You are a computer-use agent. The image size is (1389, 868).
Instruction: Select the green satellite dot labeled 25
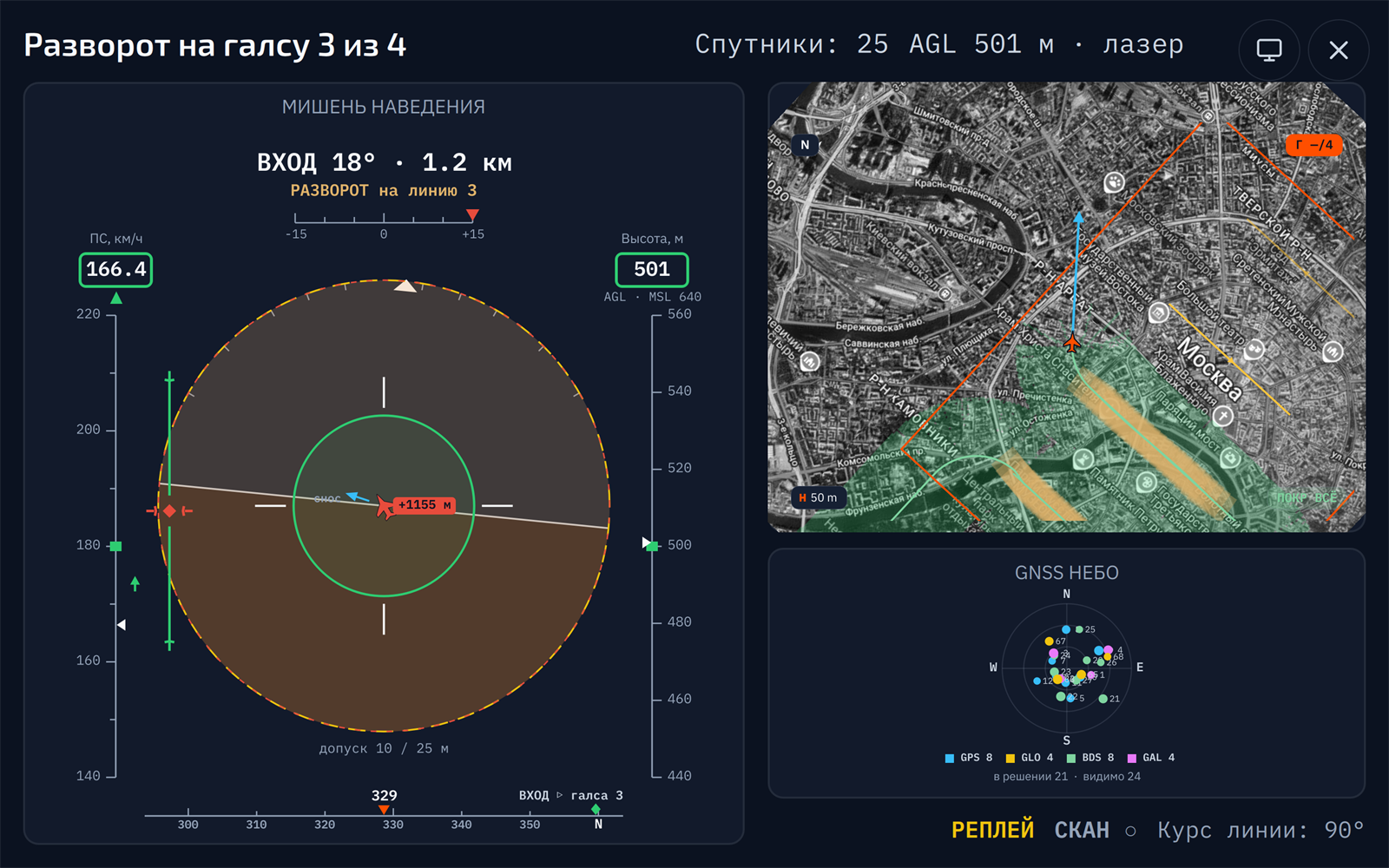click(1079, 629)
